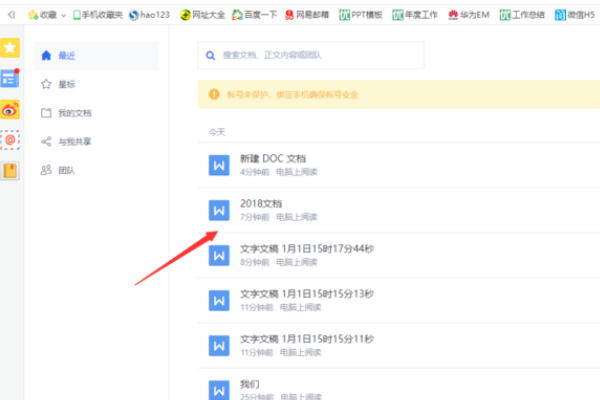Click the W icon of 我们 document
This screenshot has height=400, width=600.
pyautogui.click(x=219, y=390)
